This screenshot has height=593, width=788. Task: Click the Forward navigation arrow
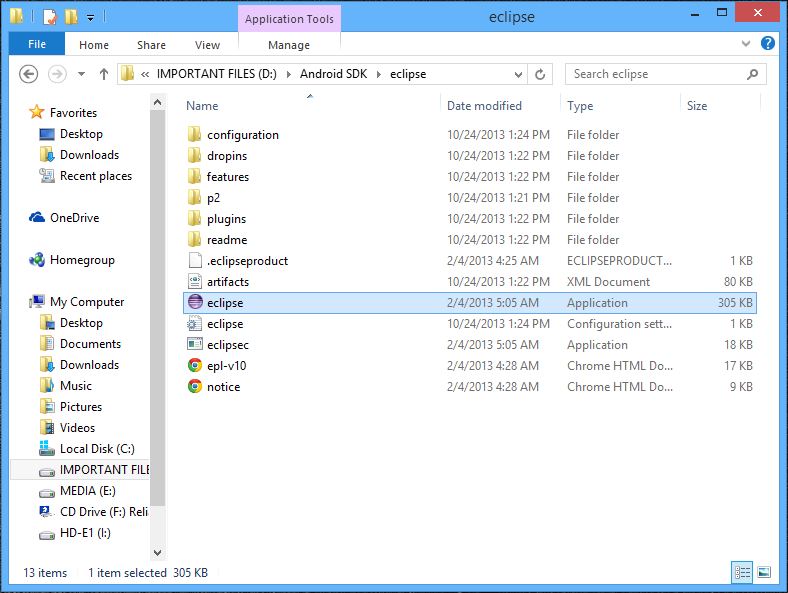[57, 74]
